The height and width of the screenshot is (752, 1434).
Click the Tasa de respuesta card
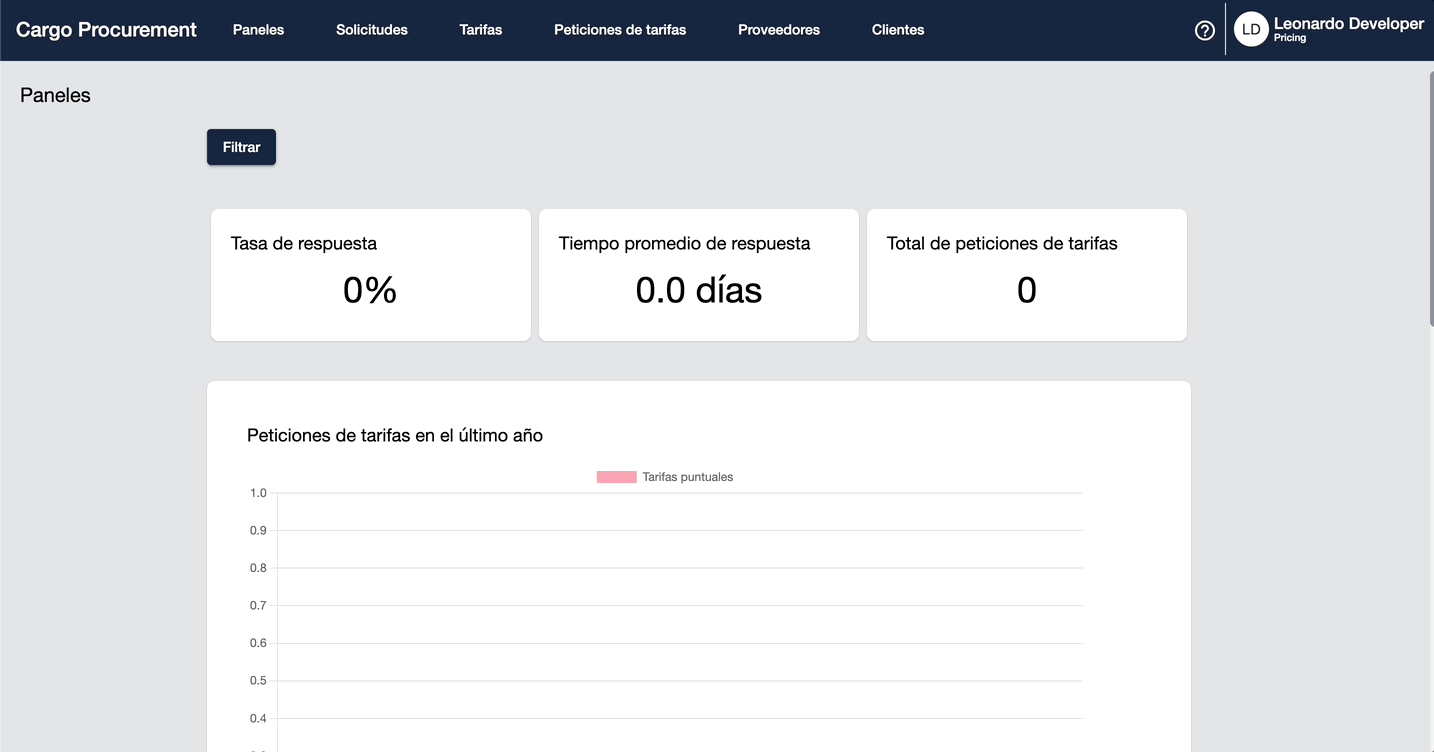pyautogui.click(x=370, y=275)
